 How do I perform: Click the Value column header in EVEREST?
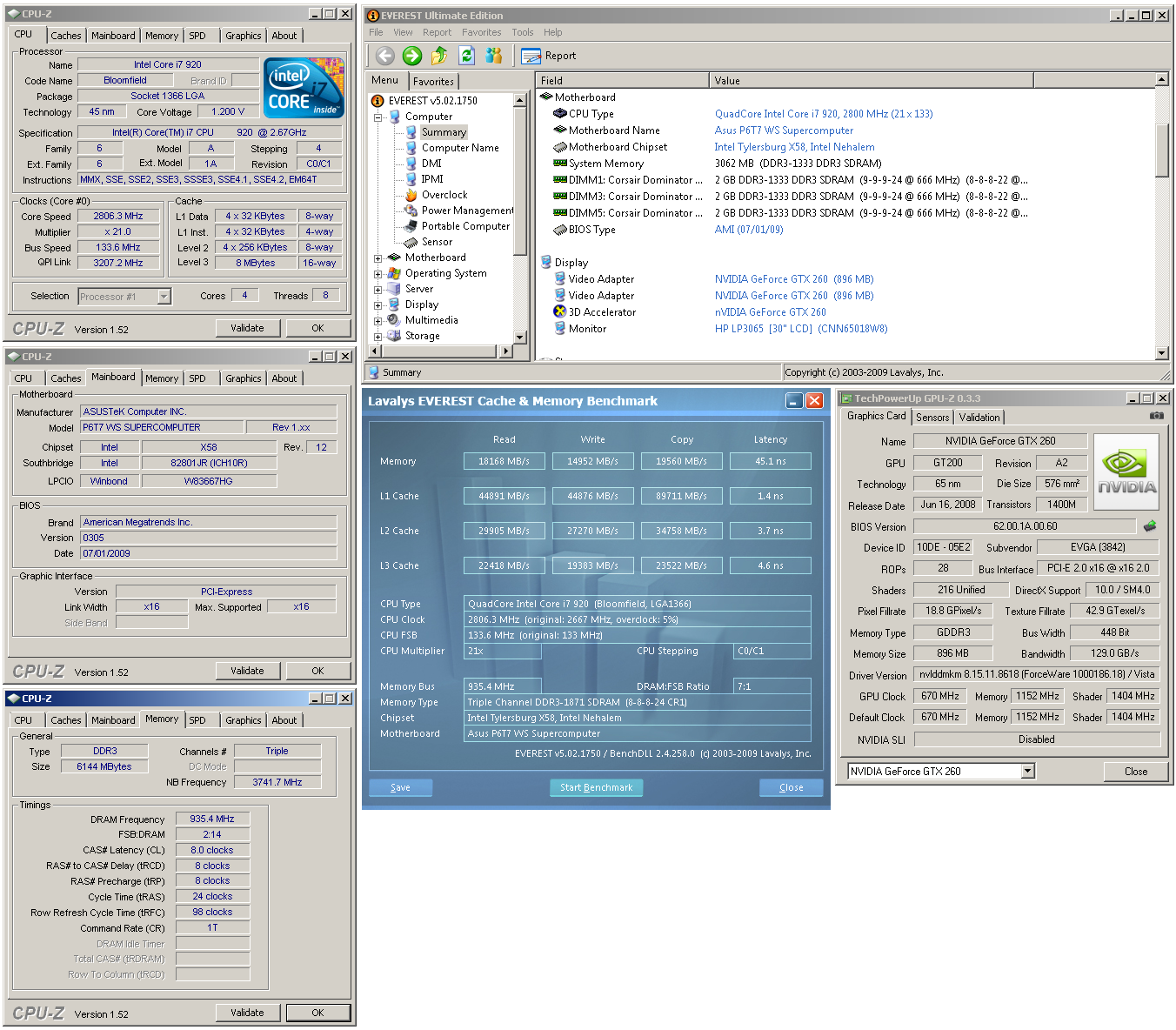click(872, 80)
